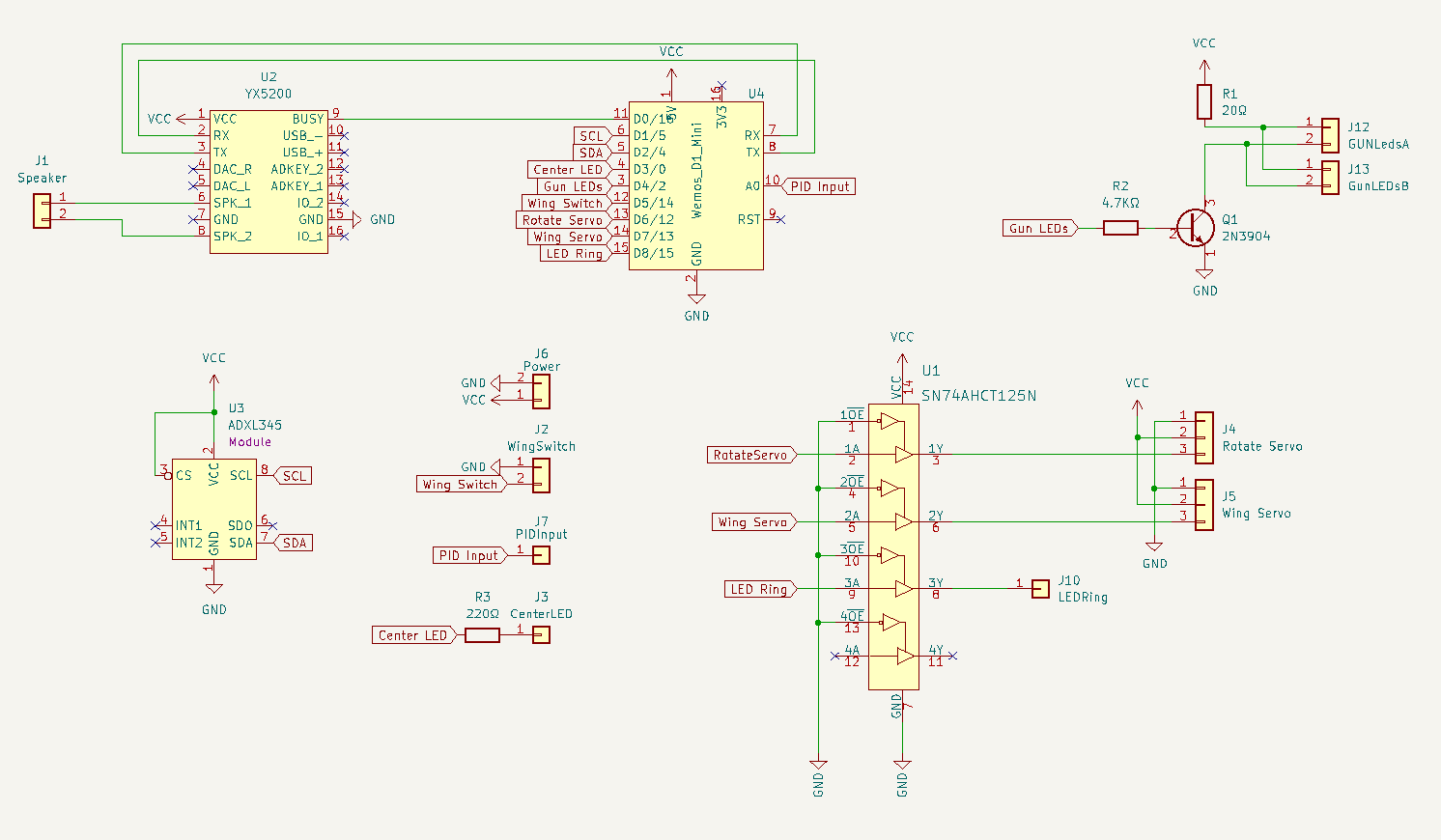Select the J1 Speaker connector symbol

42,210
